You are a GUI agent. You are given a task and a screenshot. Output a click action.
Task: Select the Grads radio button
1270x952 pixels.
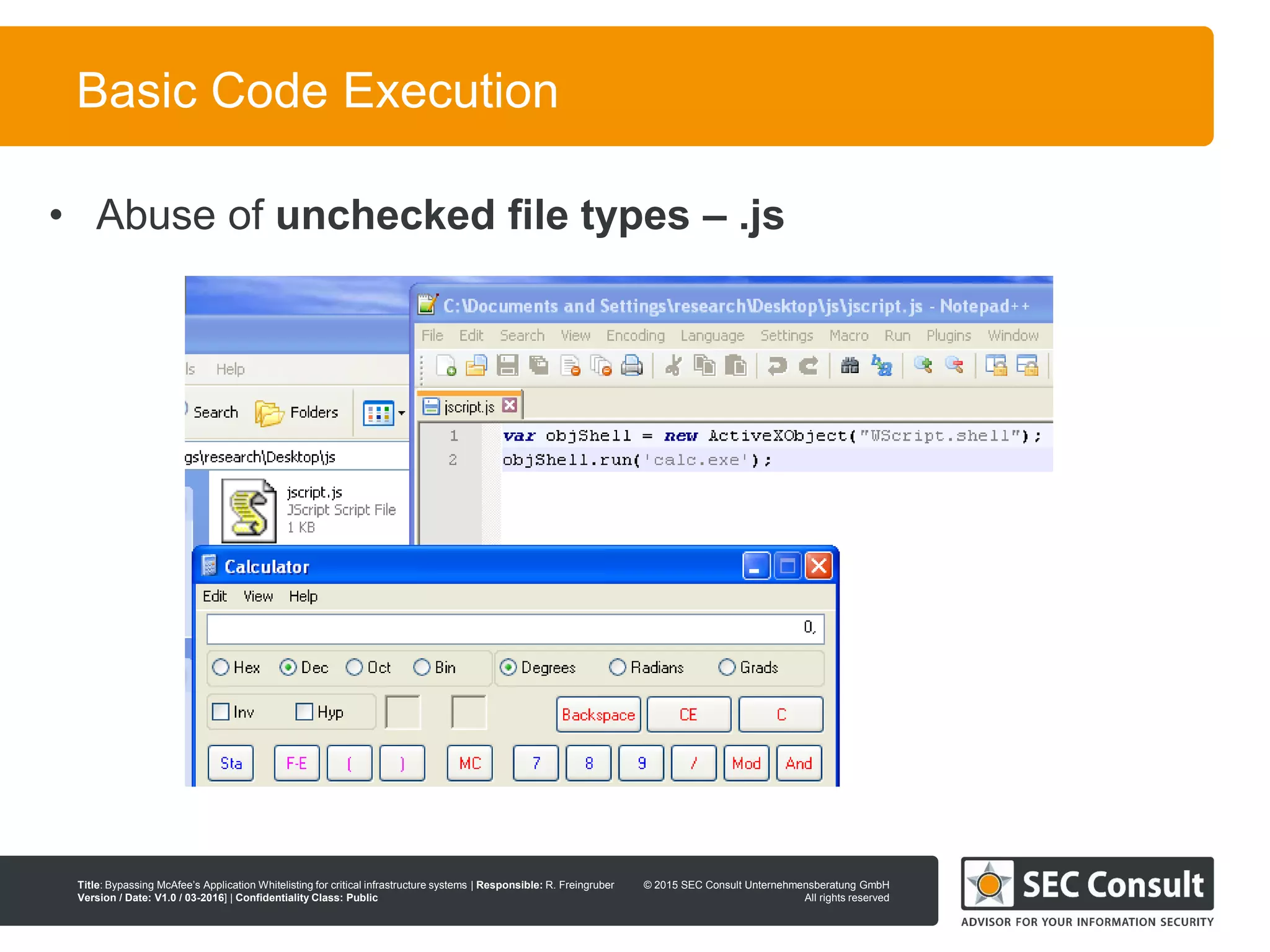point(727,668)
